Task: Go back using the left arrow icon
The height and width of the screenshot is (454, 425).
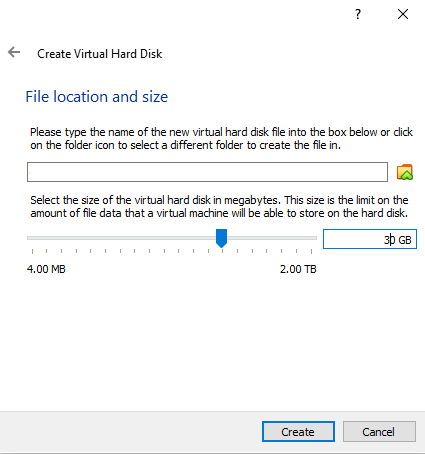Action: coord(14,52)
